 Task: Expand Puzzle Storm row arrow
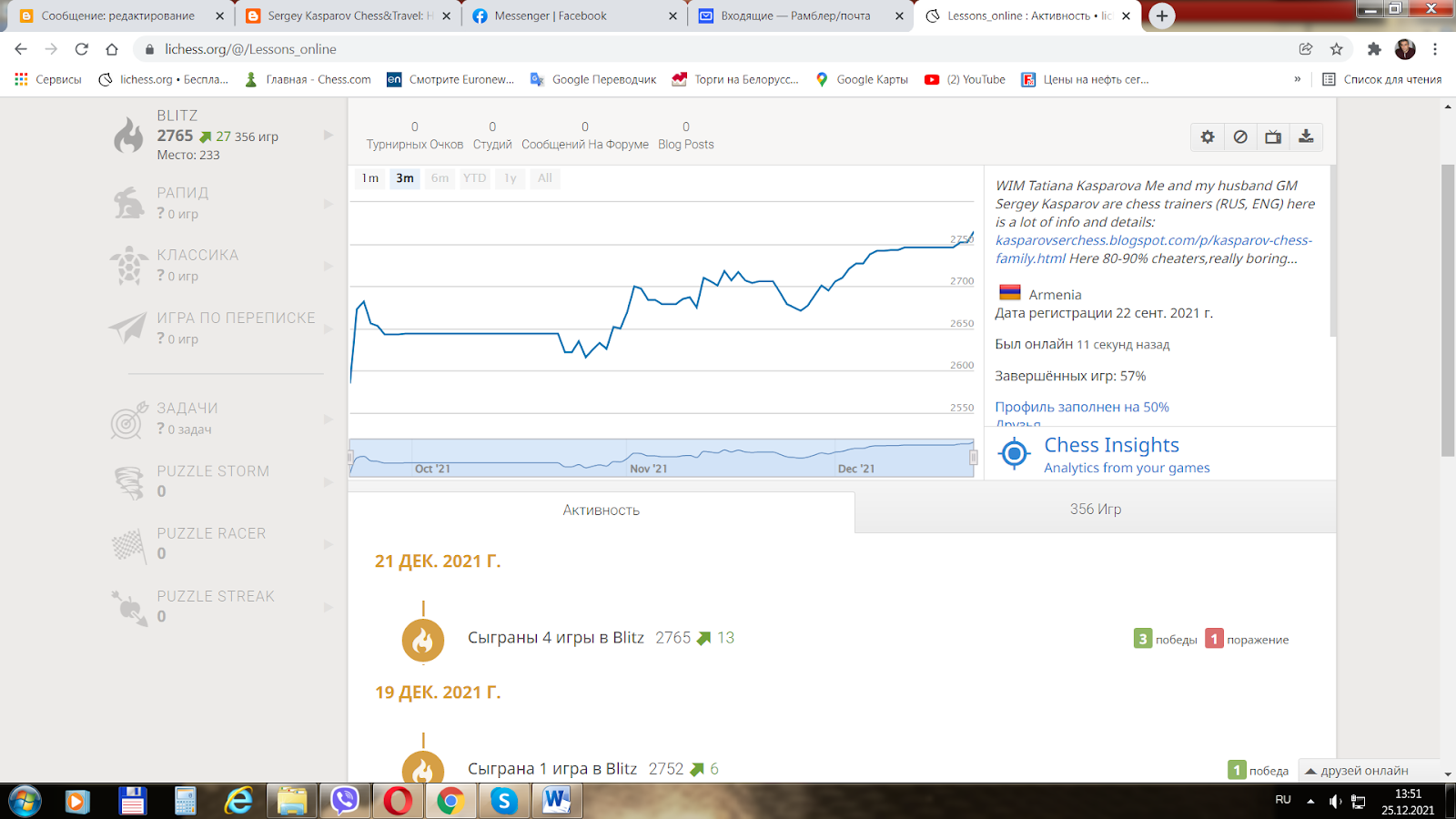pos(329,482)
